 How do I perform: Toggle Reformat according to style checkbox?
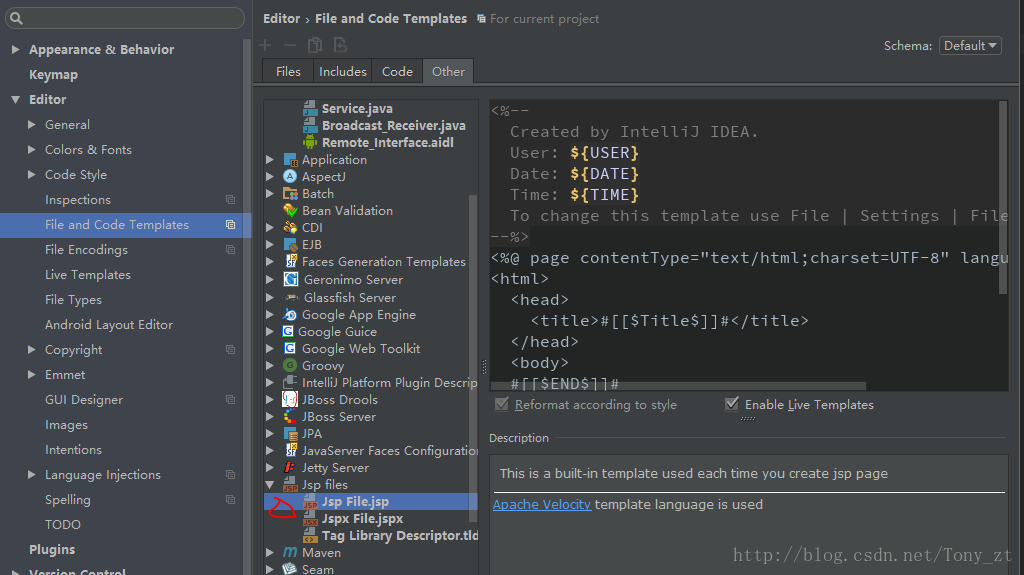point(502,404)
